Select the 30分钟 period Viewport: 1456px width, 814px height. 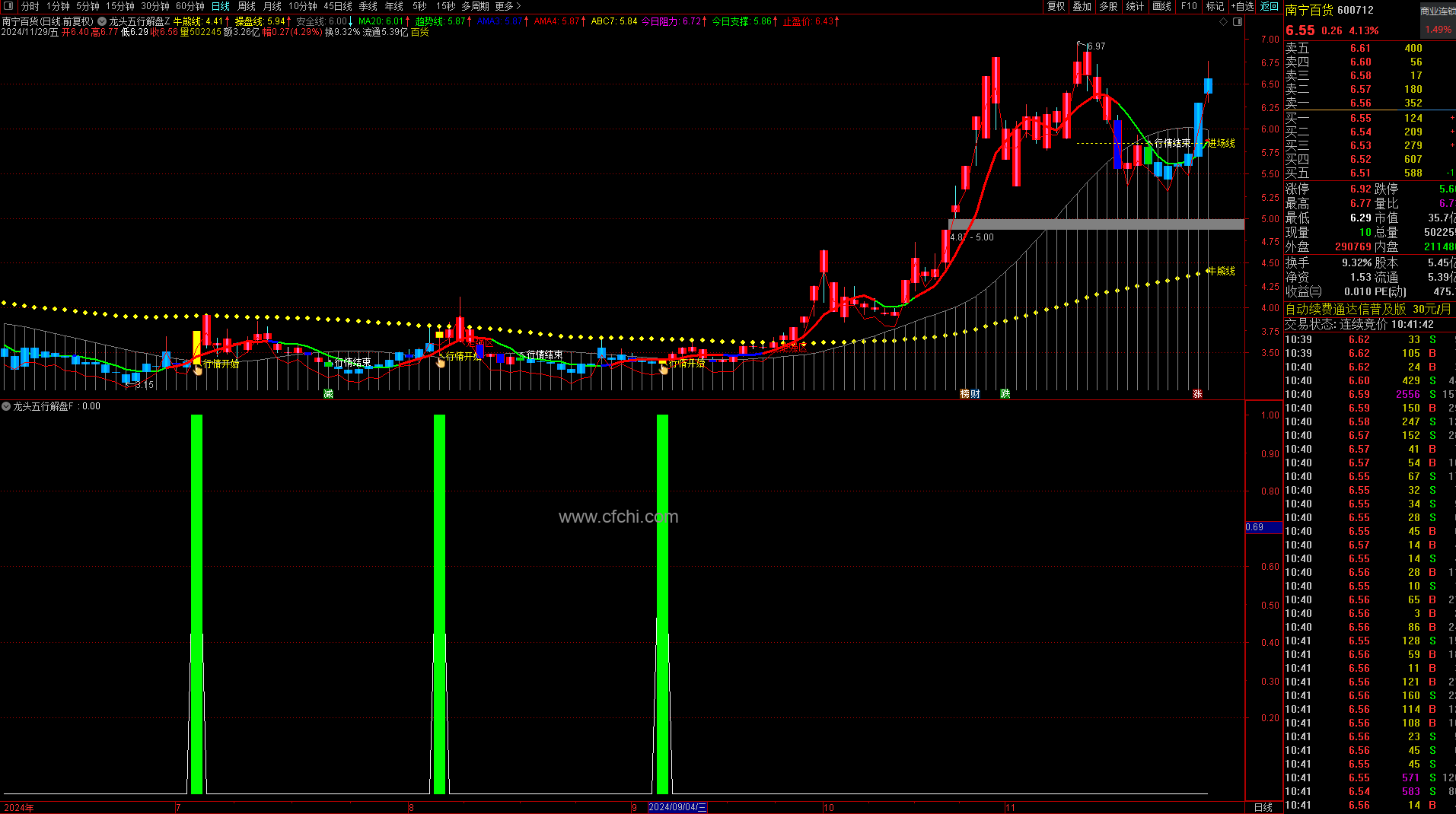click(x=155, y=6)
